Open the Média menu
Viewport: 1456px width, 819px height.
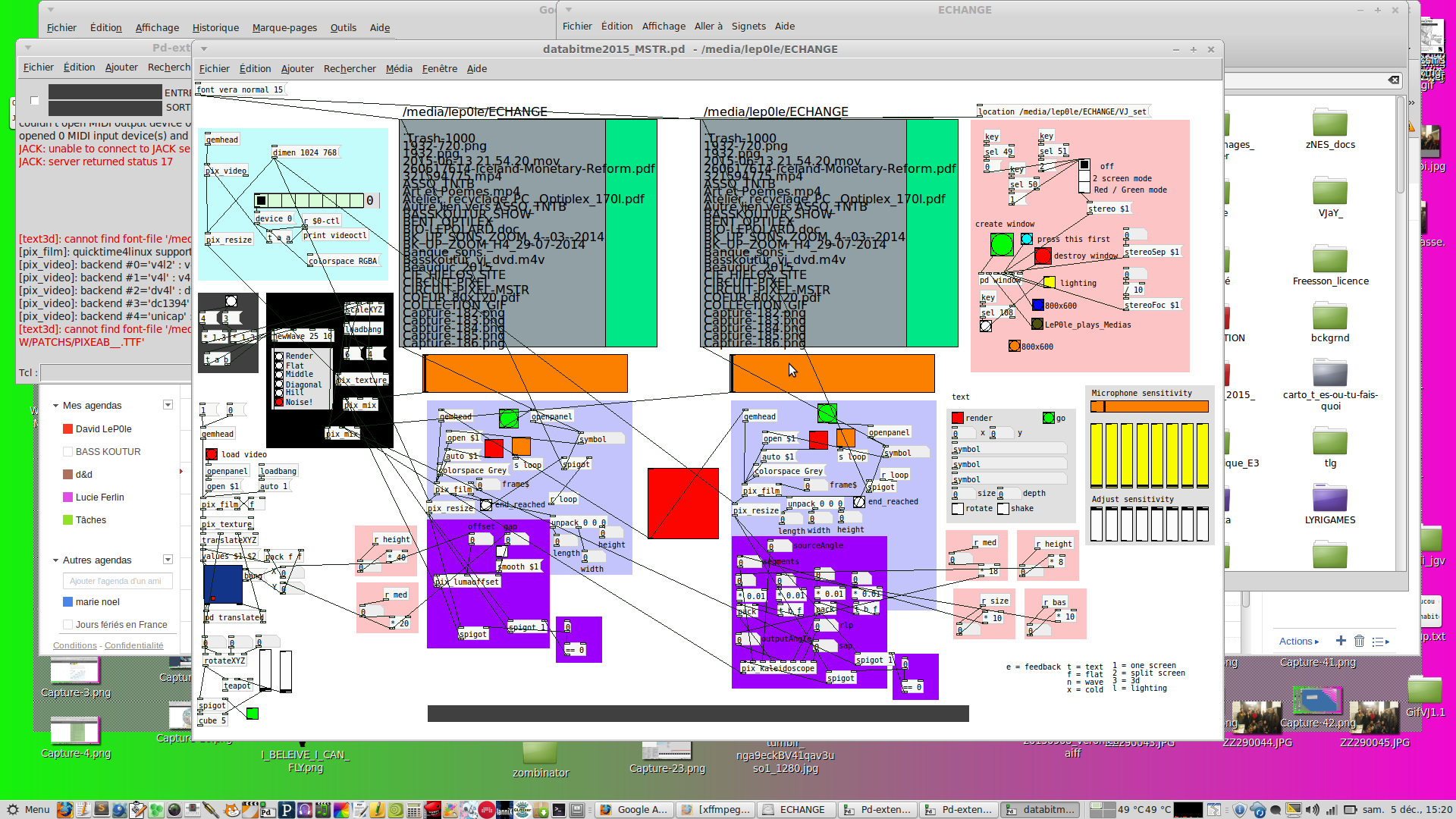[x=399, y=68]
